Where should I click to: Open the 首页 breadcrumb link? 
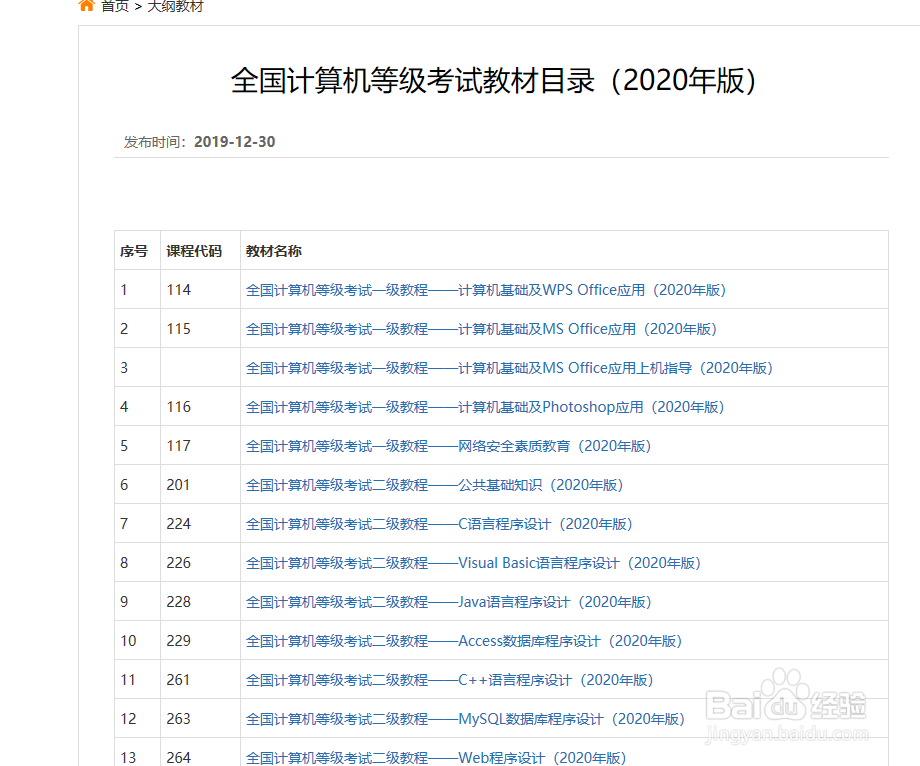(x=114, y=6)
